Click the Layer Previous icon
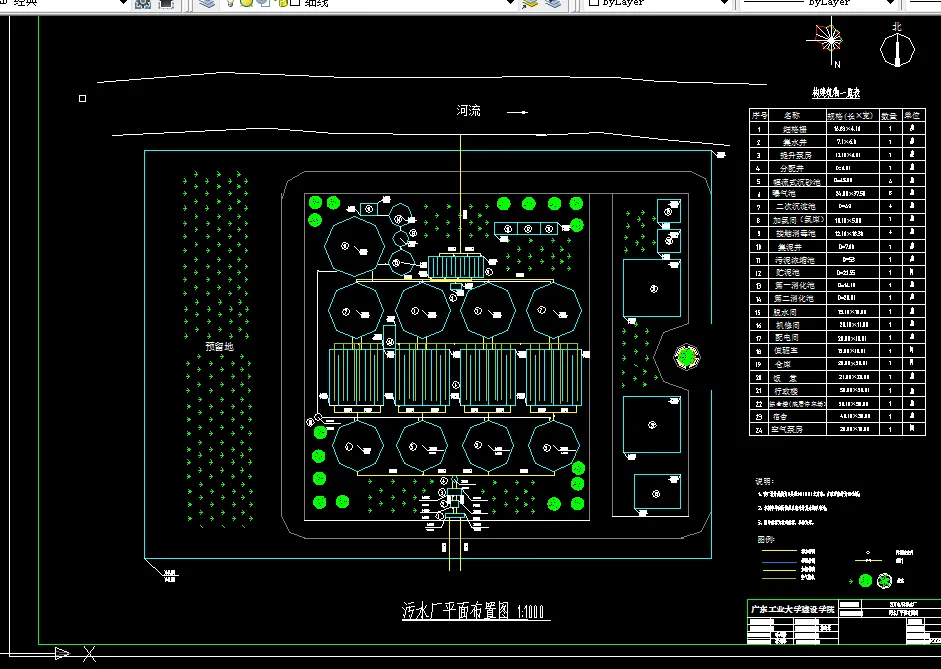This screenshot has width=941, height=669. click(x=553, y=4)
